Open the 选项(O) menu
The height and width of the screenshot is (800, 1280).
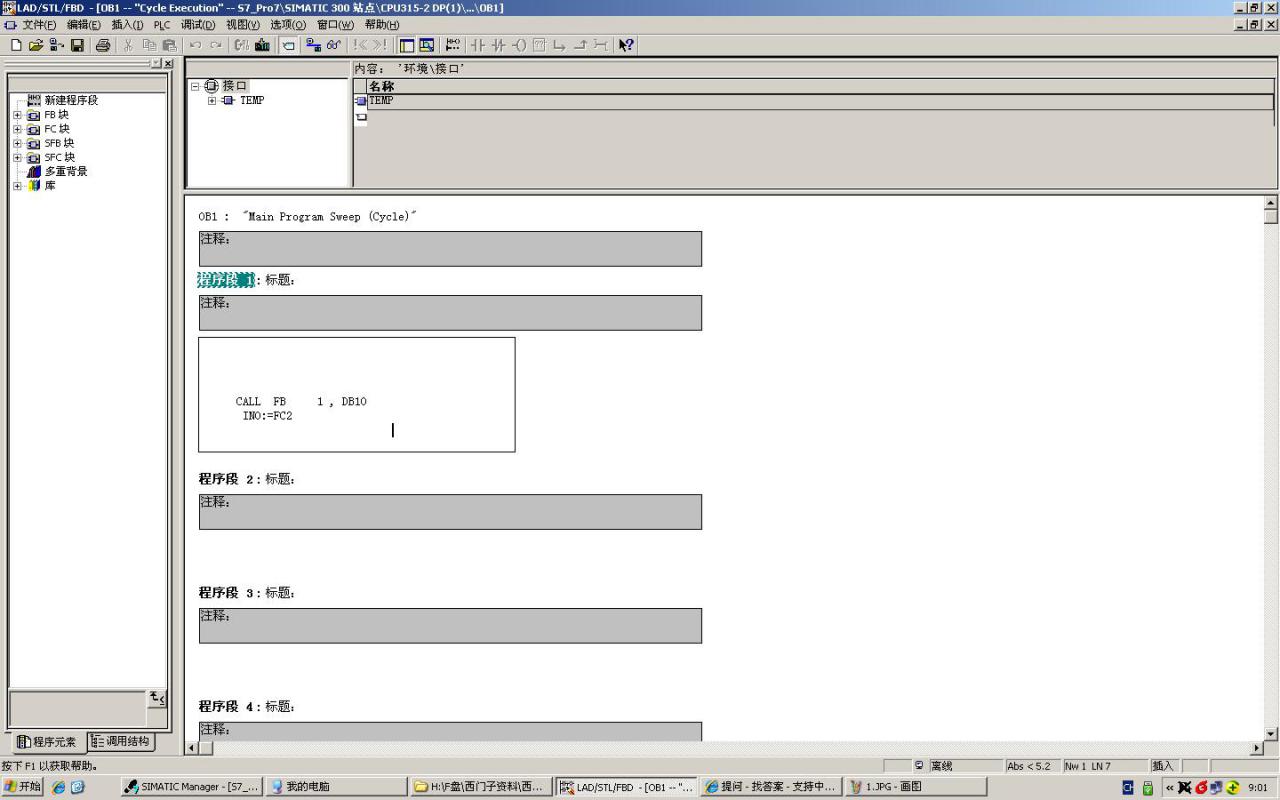[x=288, y=24]
